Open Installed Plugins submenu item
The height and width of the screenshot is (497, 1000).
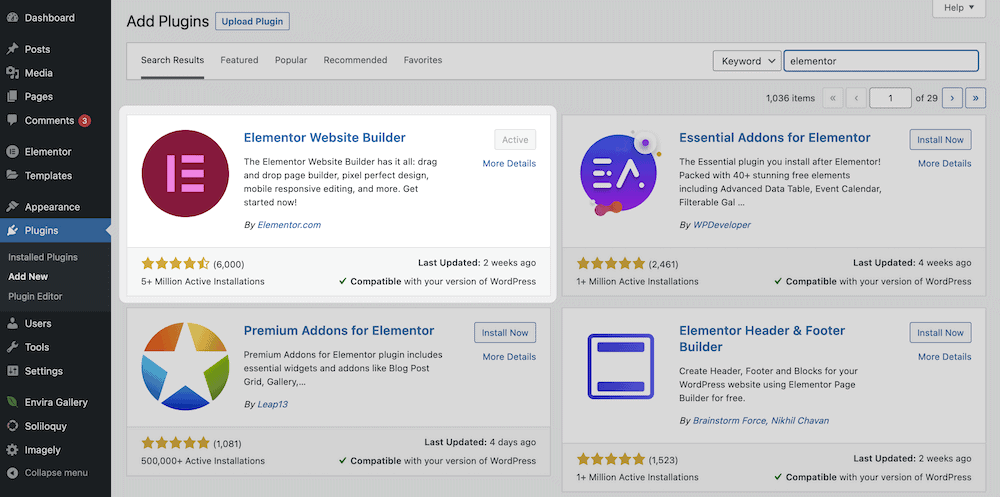[43, 257]
